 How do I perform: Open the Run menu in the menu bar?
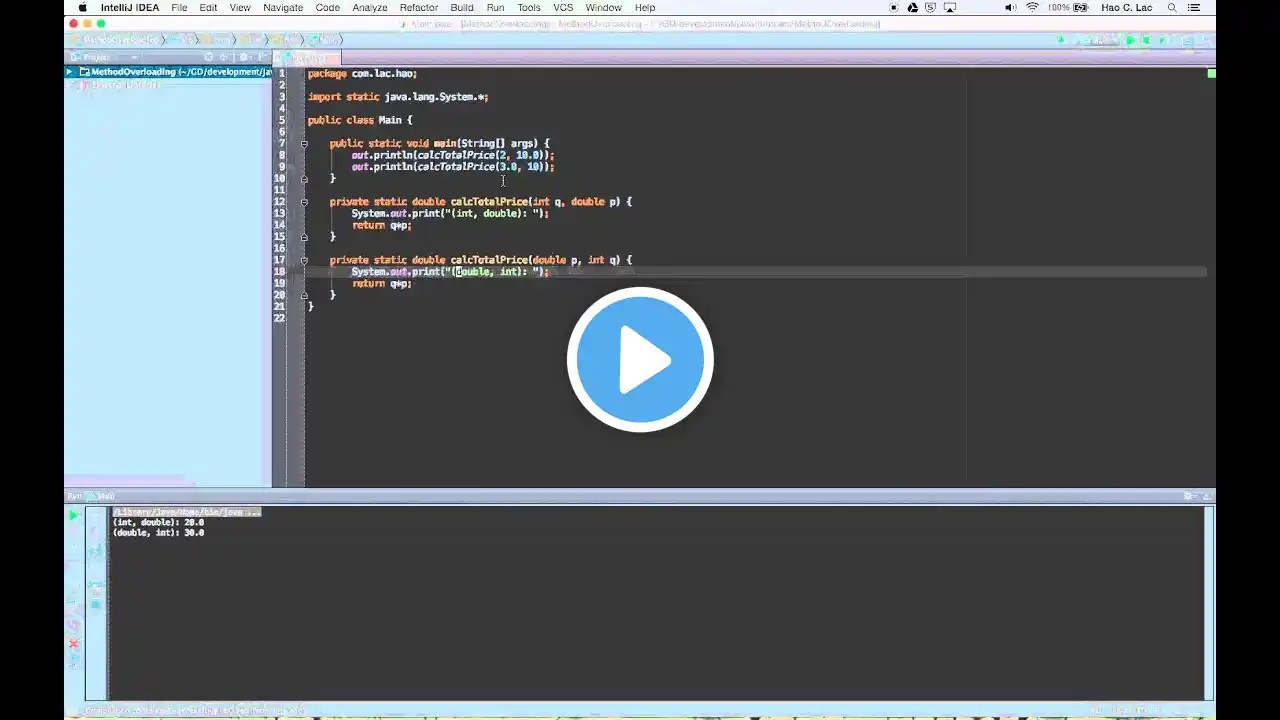495,8
